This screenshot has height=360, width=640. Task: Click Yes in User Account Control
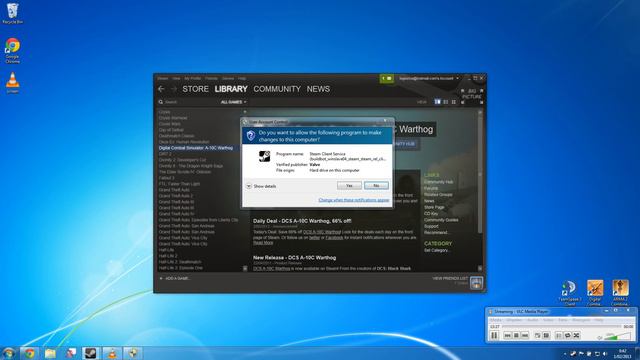click(349, 185)
